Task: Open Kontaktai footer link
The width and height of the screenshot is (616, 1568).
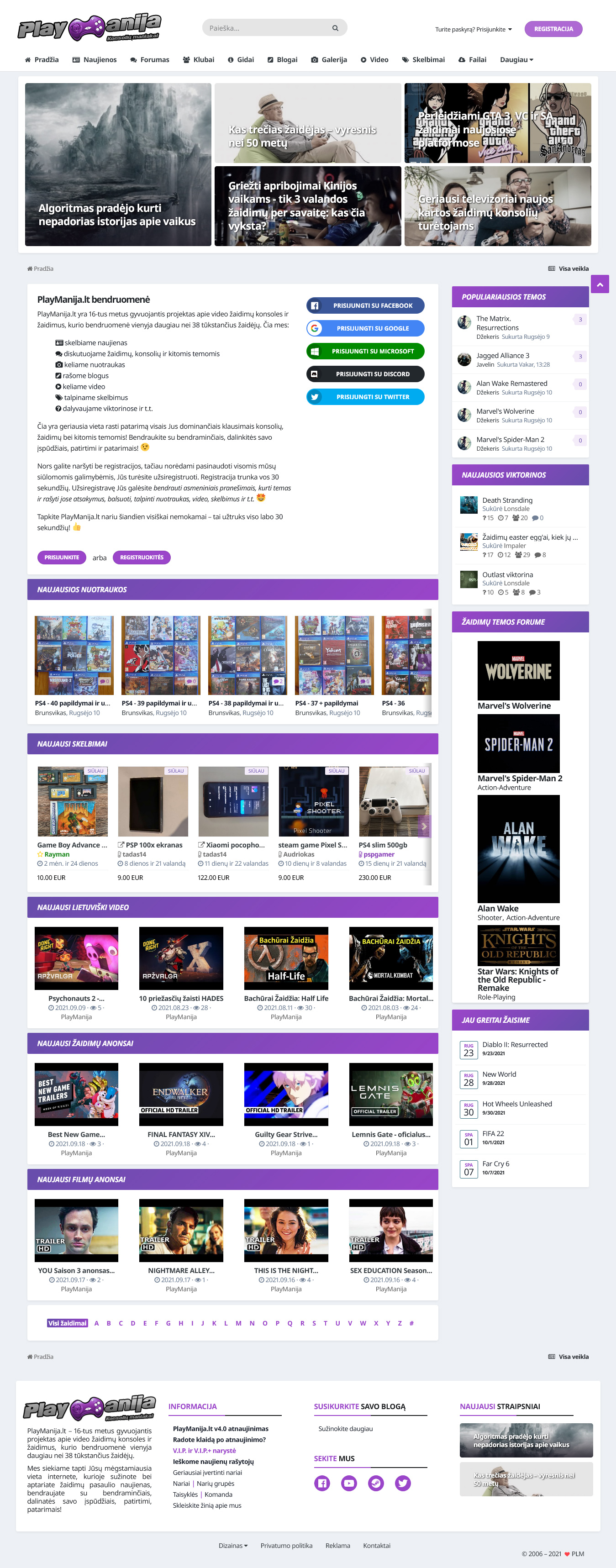Action: point(377,1546)
